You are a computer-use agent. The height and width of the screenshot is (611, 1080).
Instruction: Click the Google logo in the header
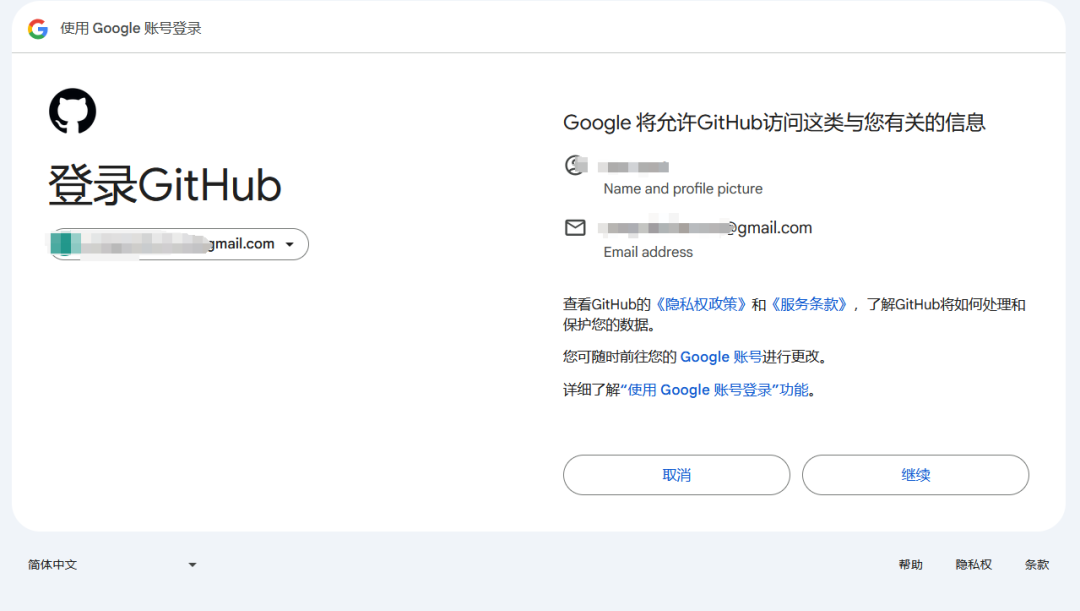point(38,28)
